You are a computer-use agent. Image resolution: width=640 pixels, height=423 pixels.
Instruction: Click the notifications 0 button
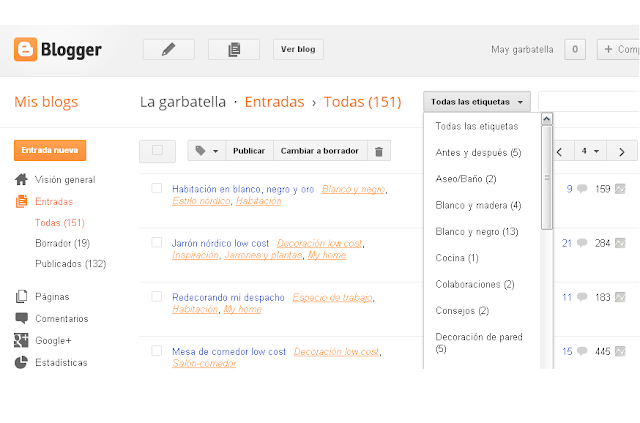pos(575,49)
